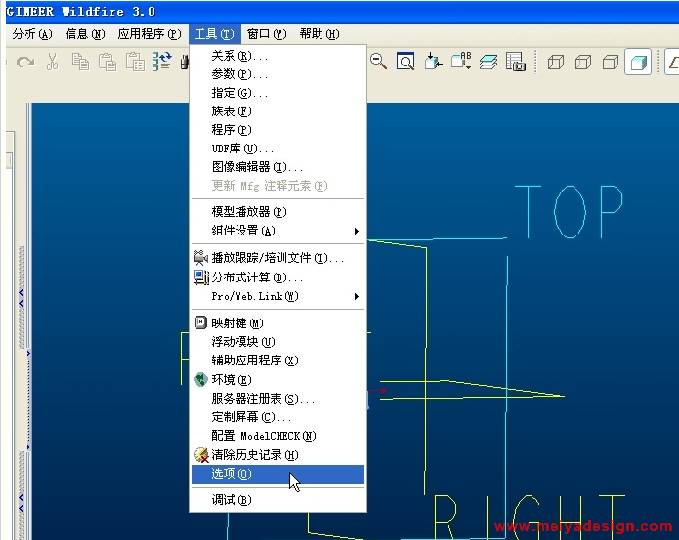Image resolution: width=679 pixels, height=540 pixels.
Task: Open 辅助应用程序(X) entry
Action: (x=278, y=360)
